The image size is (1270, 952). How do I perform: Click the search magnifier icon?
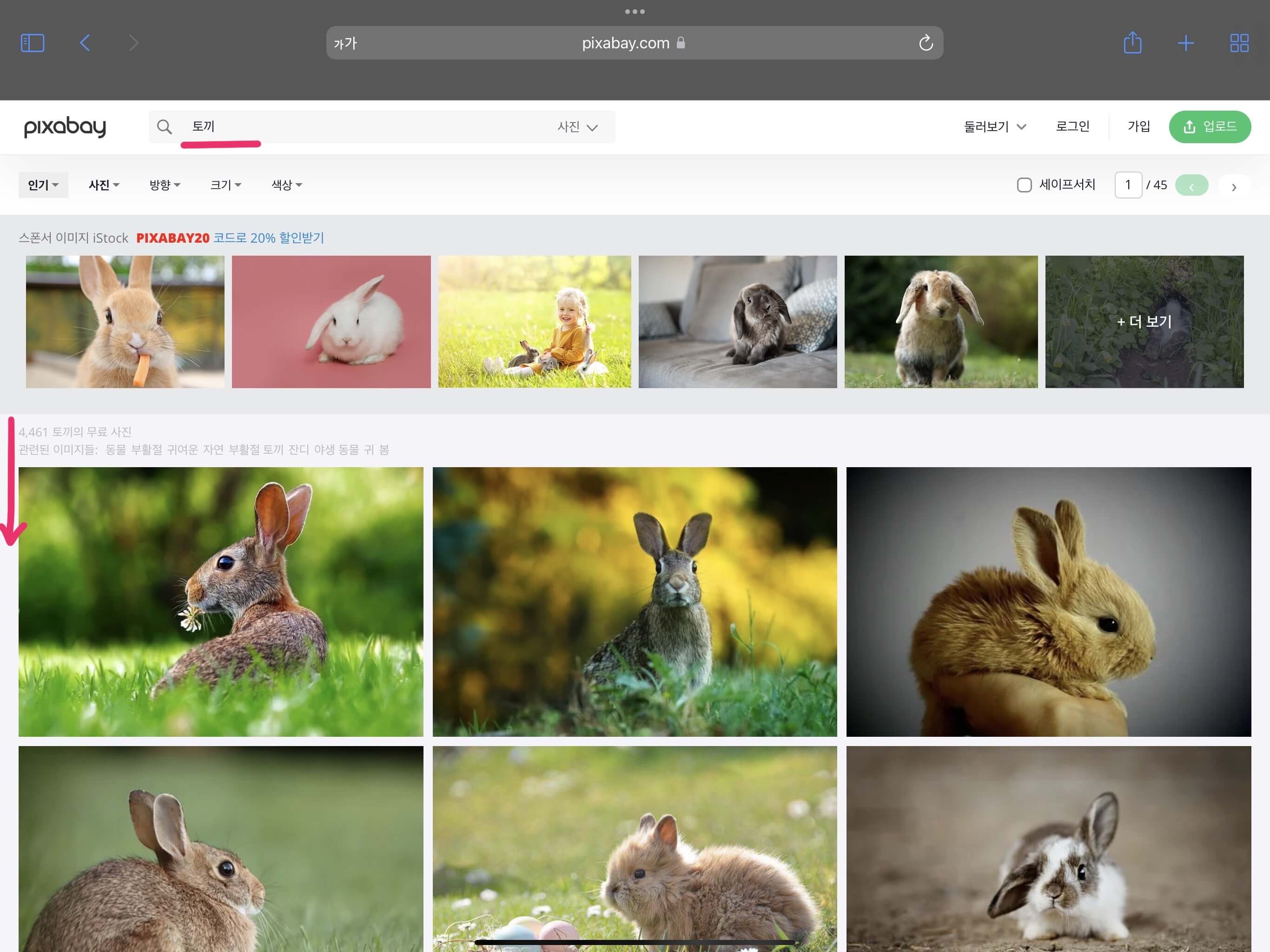(164, 127)
